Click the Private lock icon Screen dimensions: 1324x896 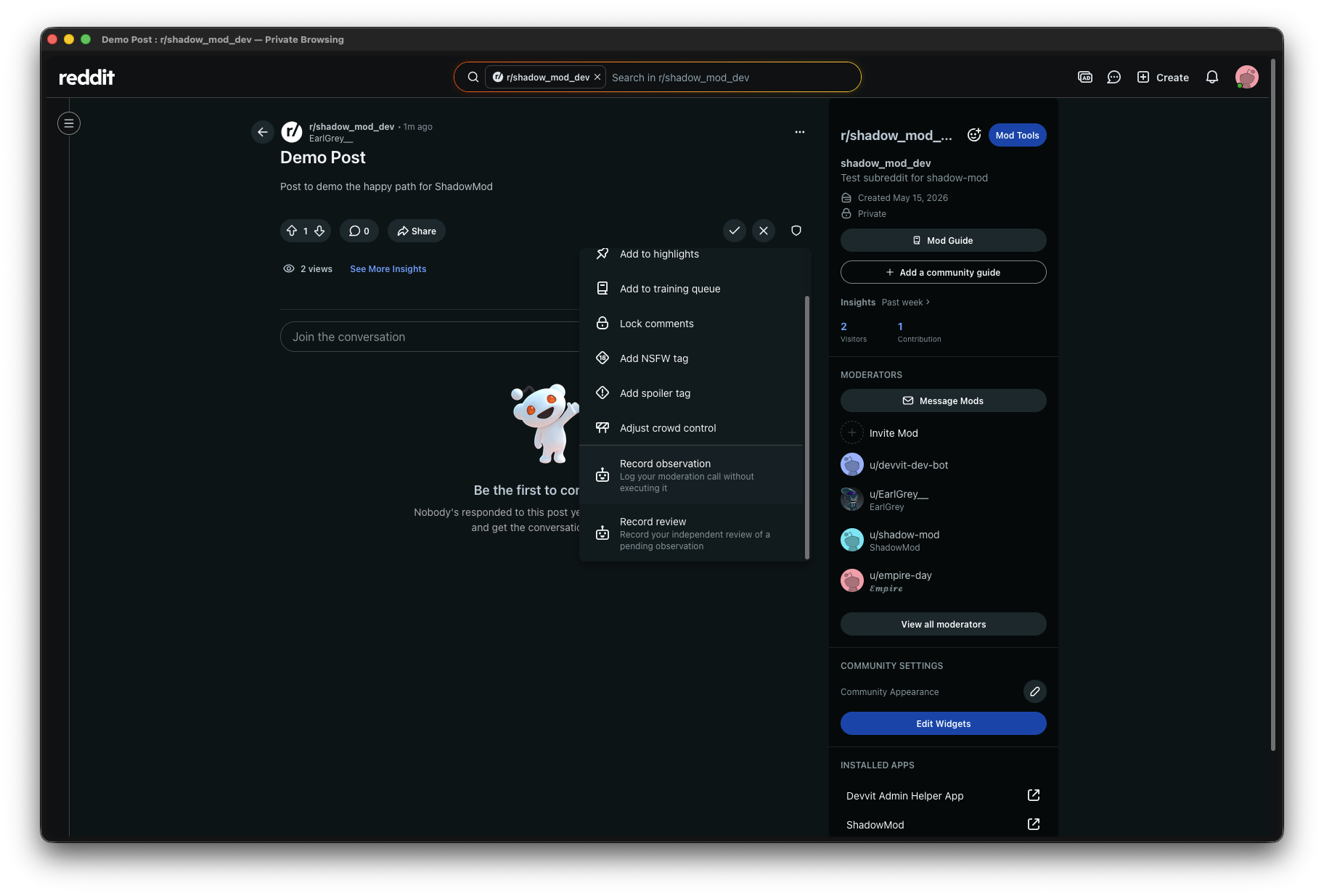[846, 213]
